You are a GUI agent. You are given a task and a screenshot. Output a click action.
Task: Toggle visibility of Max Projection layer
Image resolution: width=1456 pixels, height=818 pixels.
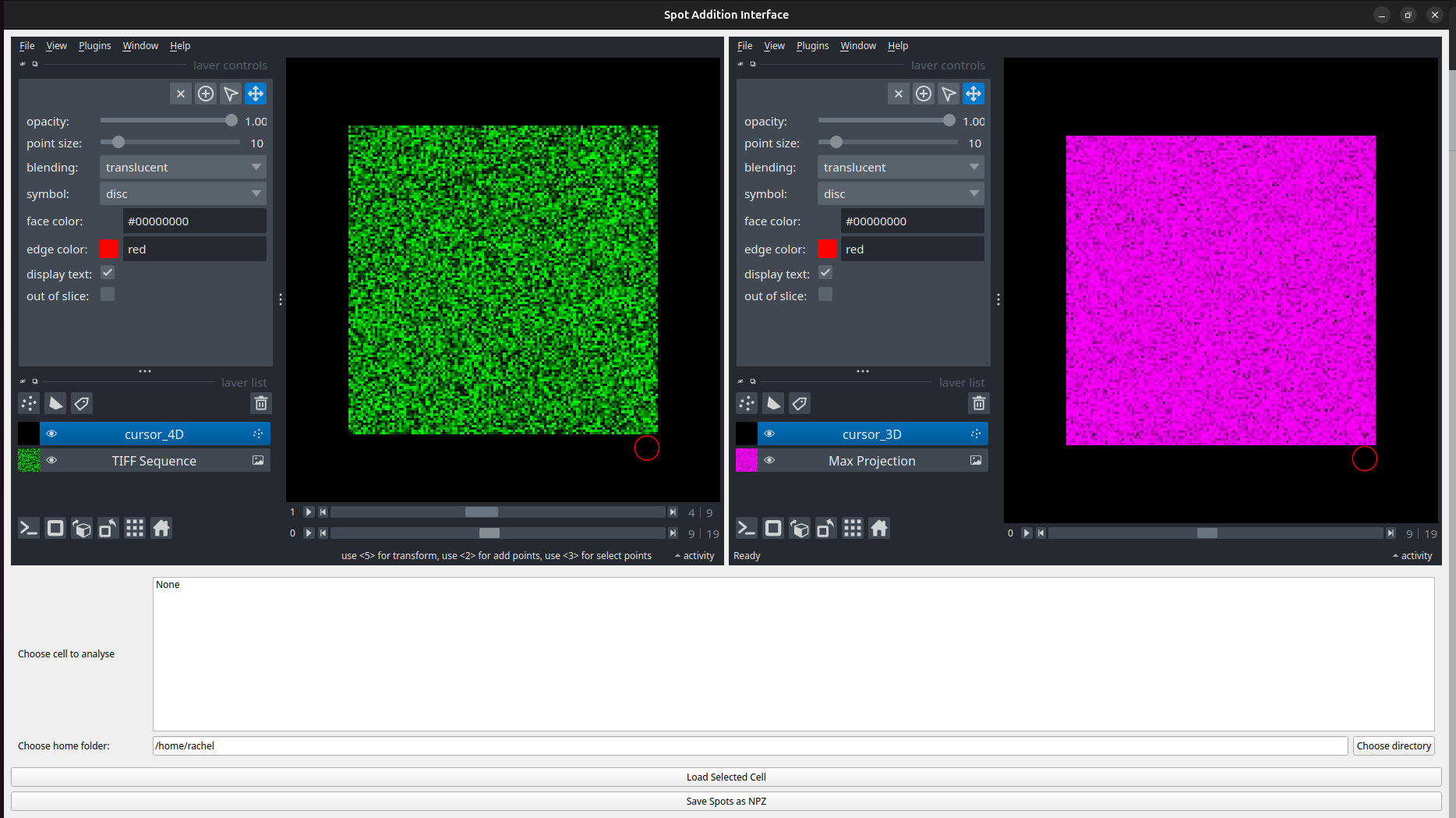click(x=769, y=461)
